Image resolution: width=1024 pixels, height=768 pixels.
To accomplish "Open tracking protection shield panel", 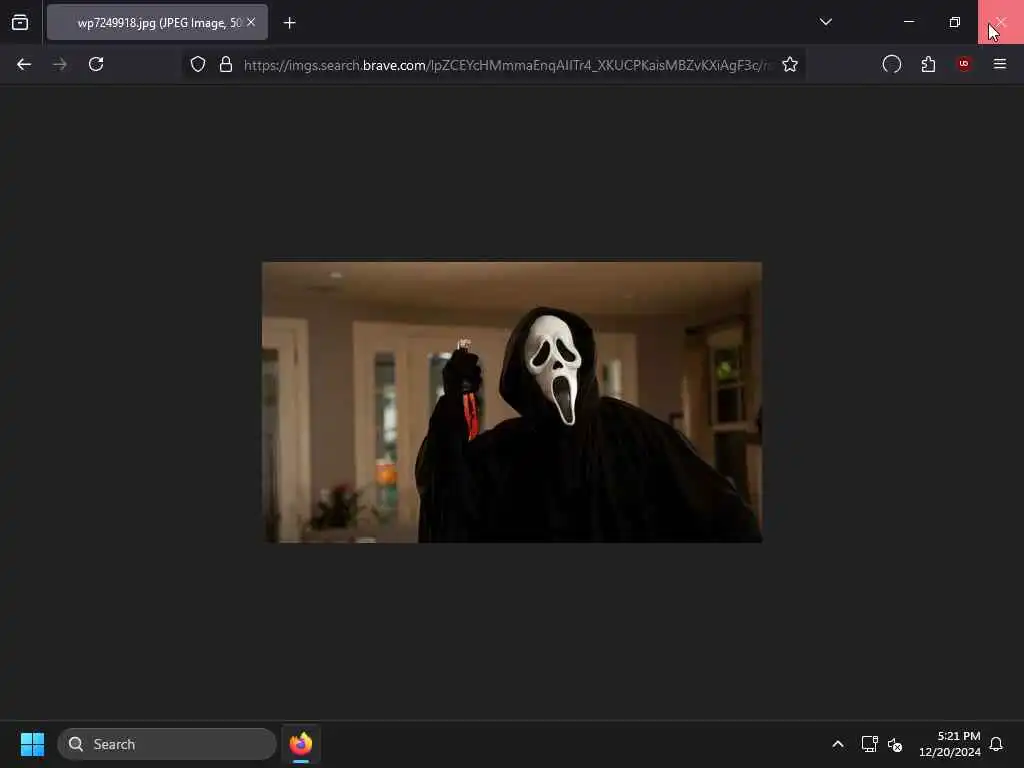I will tap(198, 64).
